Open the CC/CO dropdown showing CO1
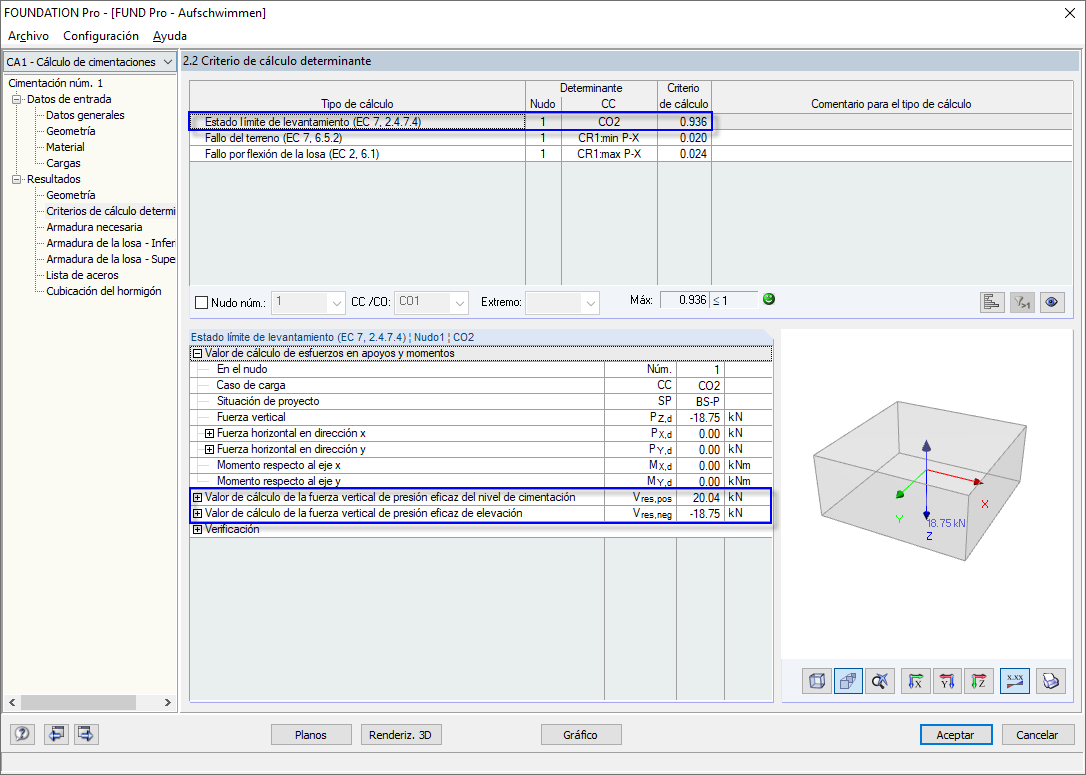Viewport: 1086px width, 775px height. [431, 302]
